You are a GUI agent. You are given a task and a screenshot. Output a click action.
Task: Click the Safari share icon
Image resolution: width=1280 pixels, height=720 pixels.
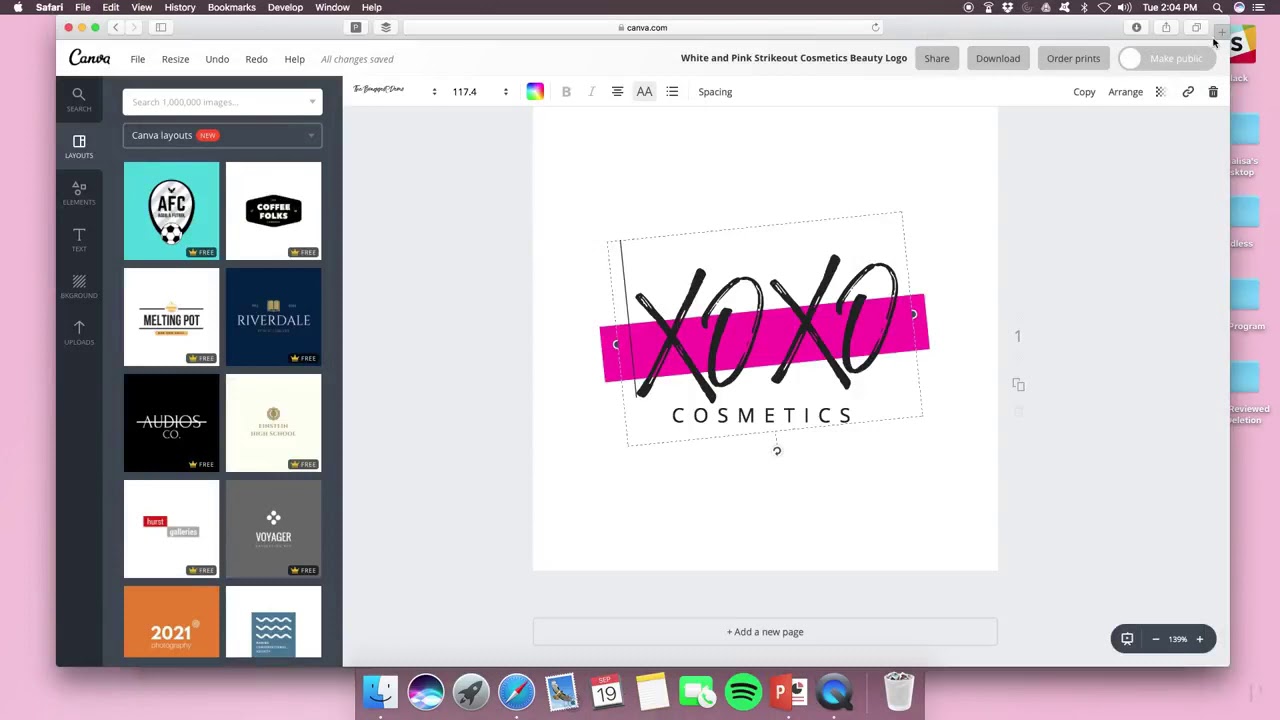1166,28
